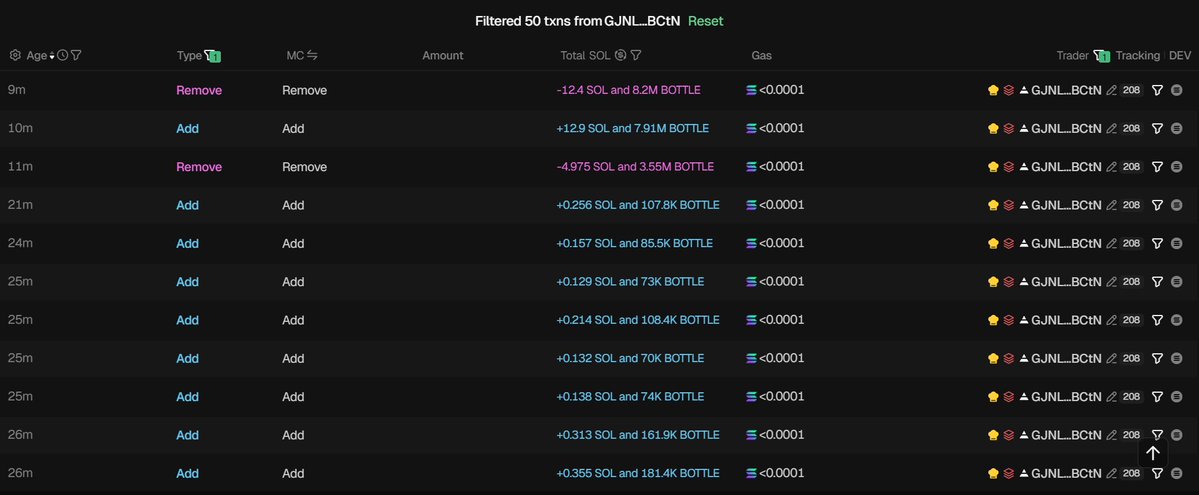This screenshot has height=495, width=1199.
Task: Edit the trader name in the 9m row
Action: click(x=1112, y=90)
